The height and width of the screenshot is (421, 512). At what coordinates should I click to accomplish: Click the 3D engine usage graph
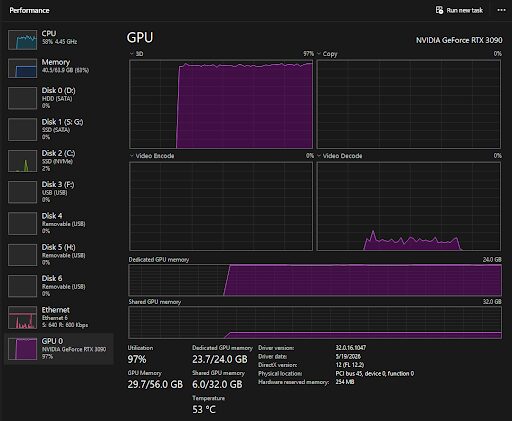click(221, 104)
